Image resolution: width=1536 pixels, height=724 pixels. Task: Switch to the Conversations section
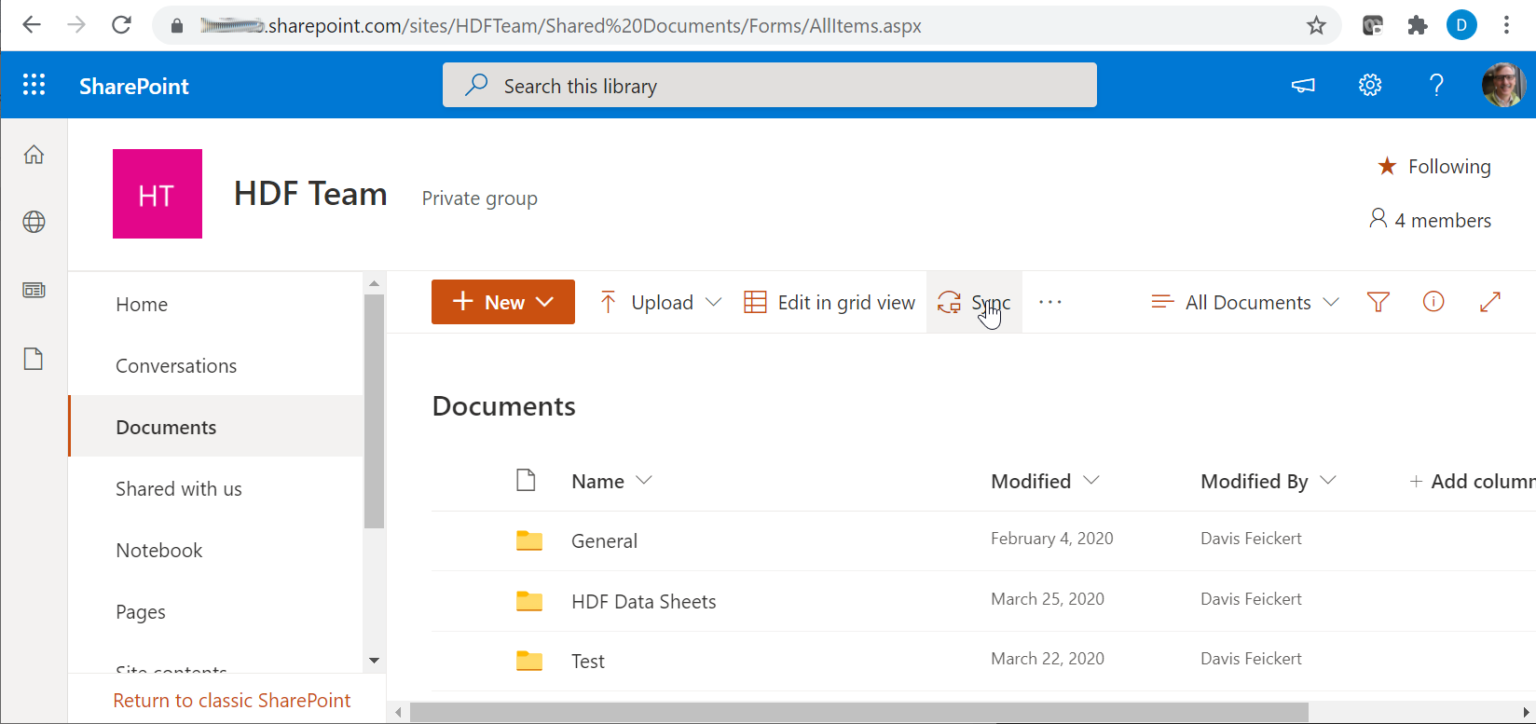pyautogui.click(x=176, y=365)
